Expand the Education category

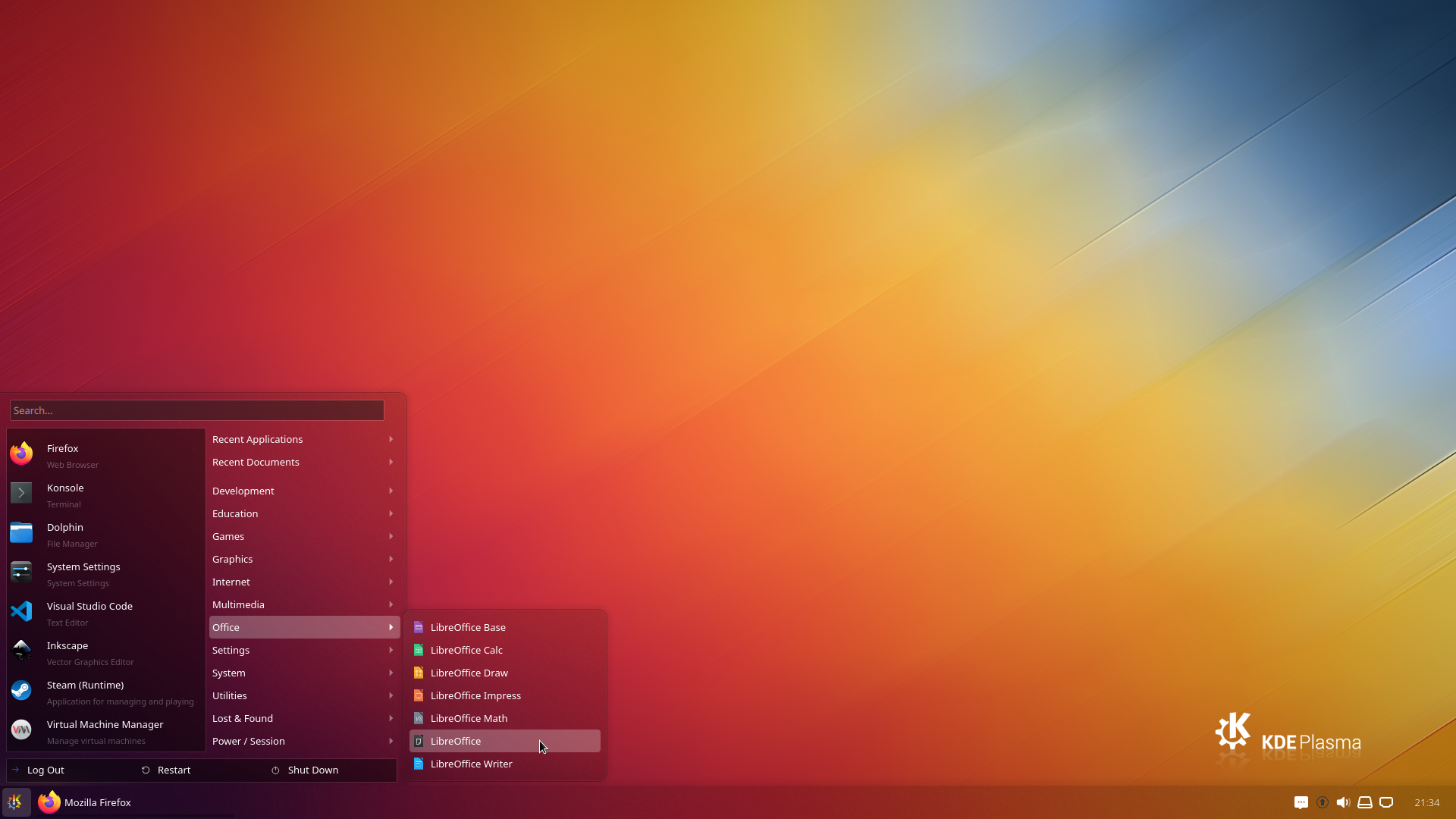303,513
